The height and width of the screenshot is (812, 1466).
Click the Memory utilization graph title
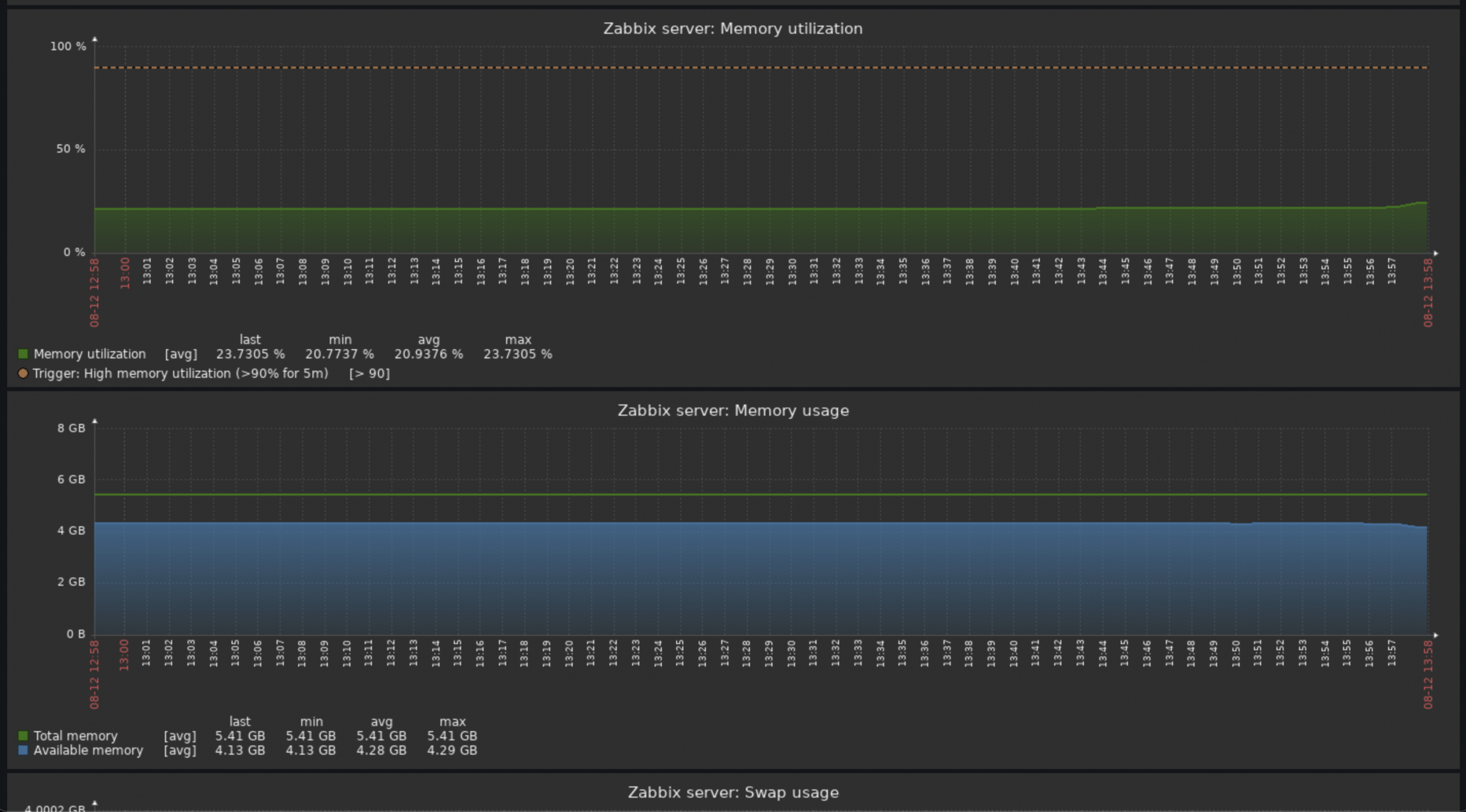(x=733, y=29)
